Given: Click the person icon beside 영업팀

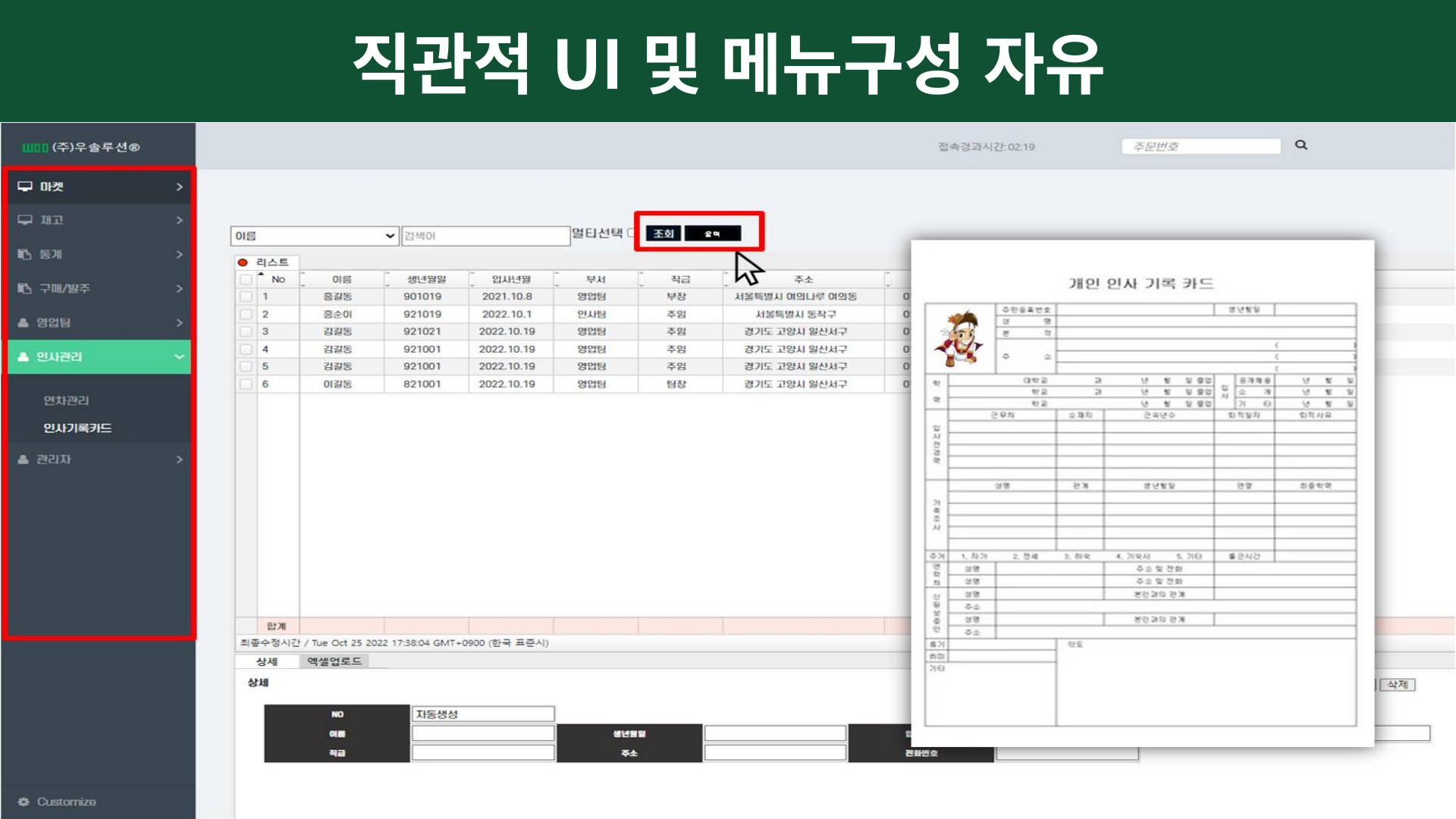Looking at the screenshot, I should coord(24,322).
